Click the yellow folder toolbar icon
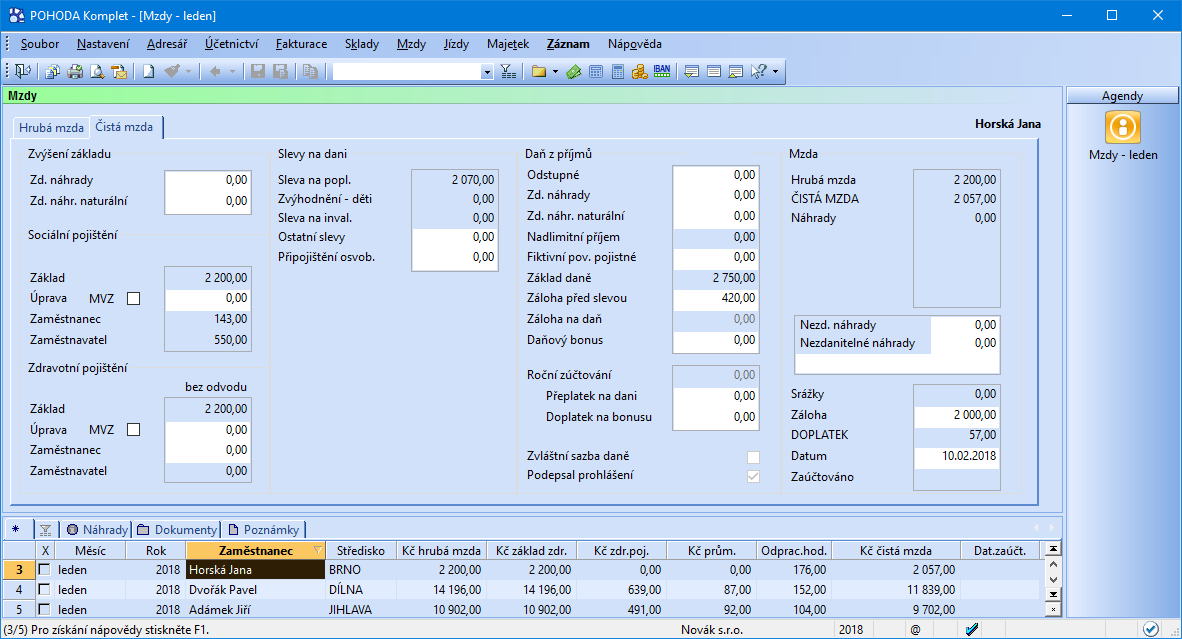The image size is (1182, 639). (538, 72)
